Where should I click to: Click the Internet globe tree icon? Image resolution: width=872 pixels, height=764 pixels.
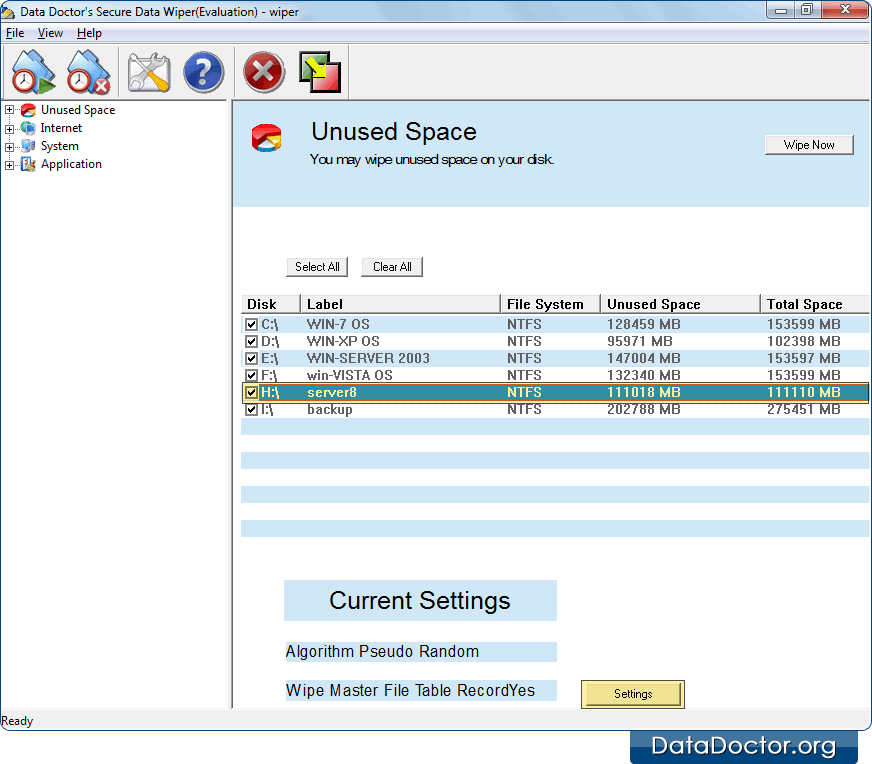point(28,128)
